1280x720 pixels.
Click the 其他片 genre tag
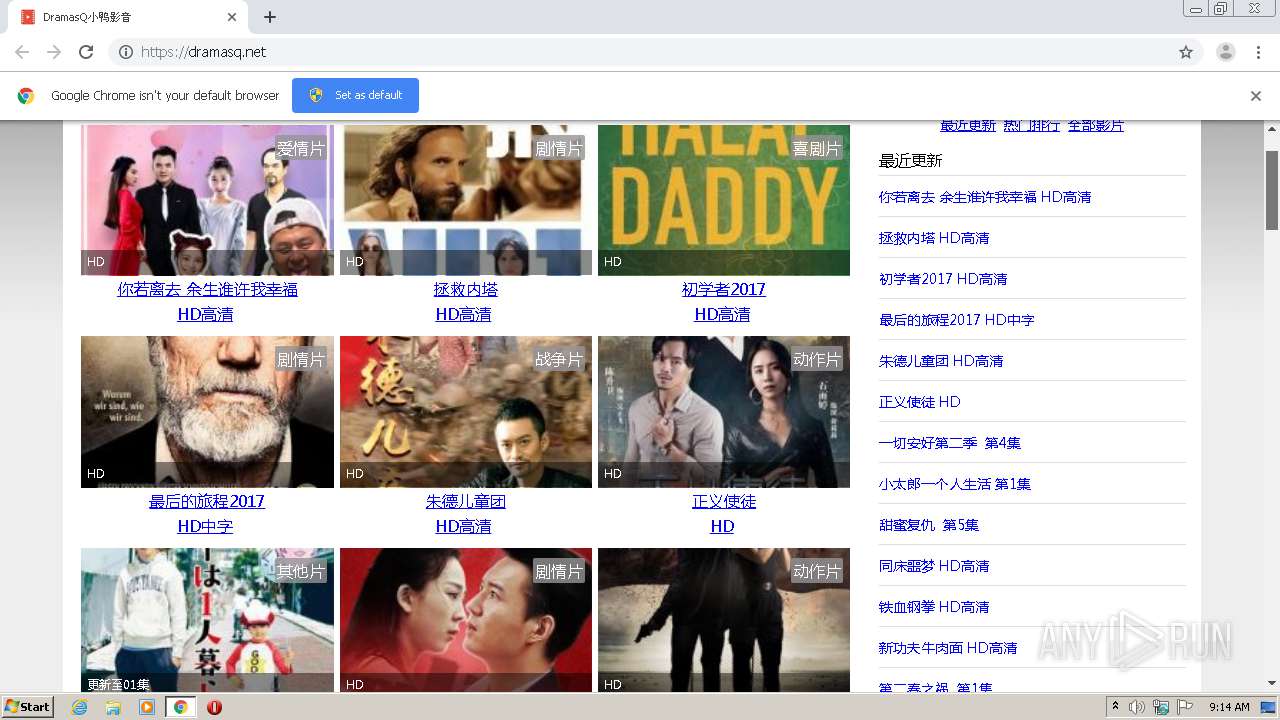pos(301,571)
